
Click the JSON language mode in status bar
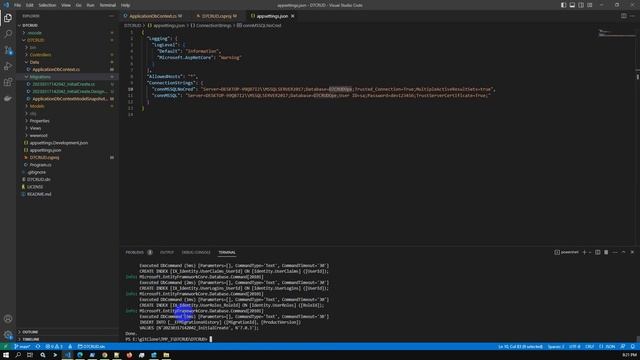point(608,347)
